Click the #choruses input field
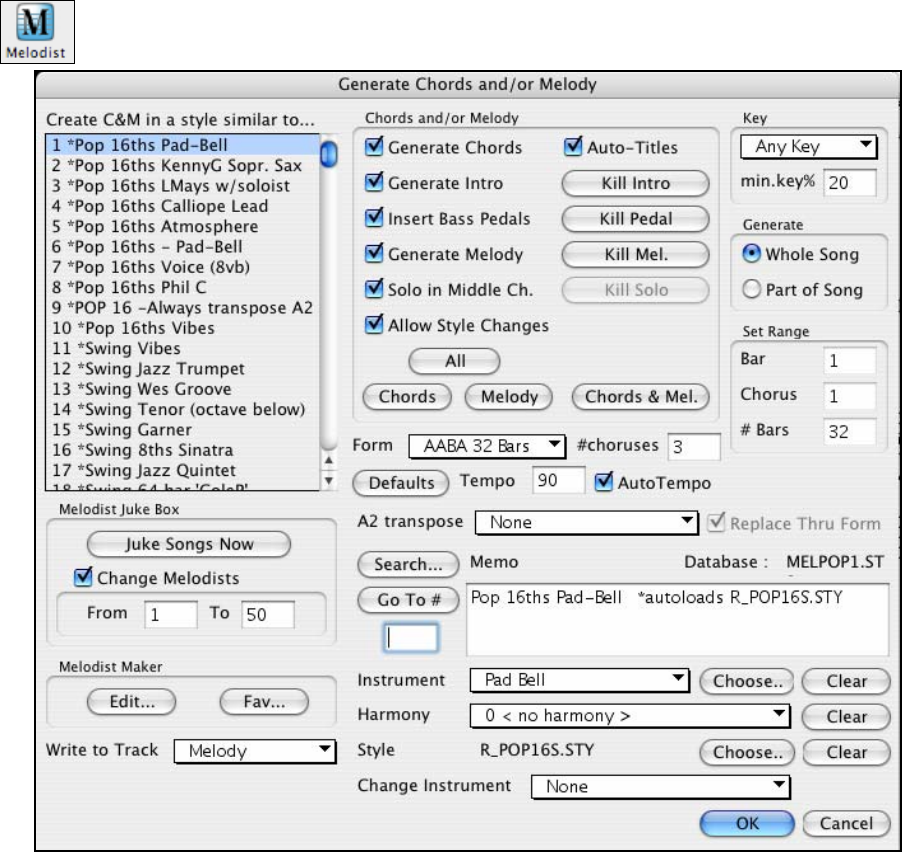902x852 pixels. (694, 447)
